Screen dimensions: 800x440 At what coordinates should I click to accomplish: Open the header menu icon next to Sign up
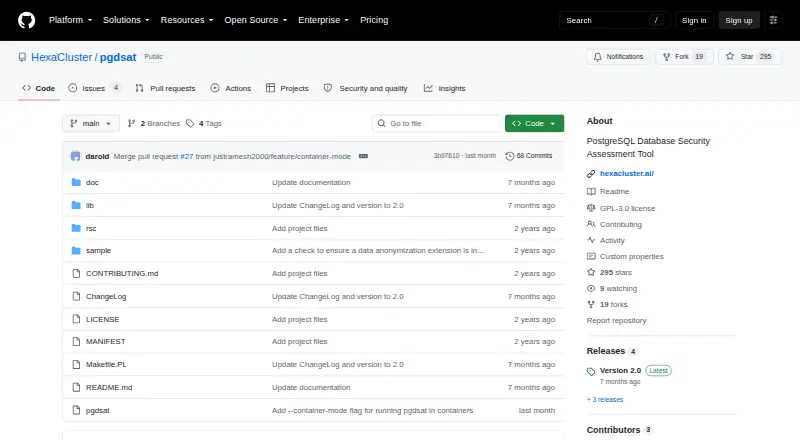[773, 20]
